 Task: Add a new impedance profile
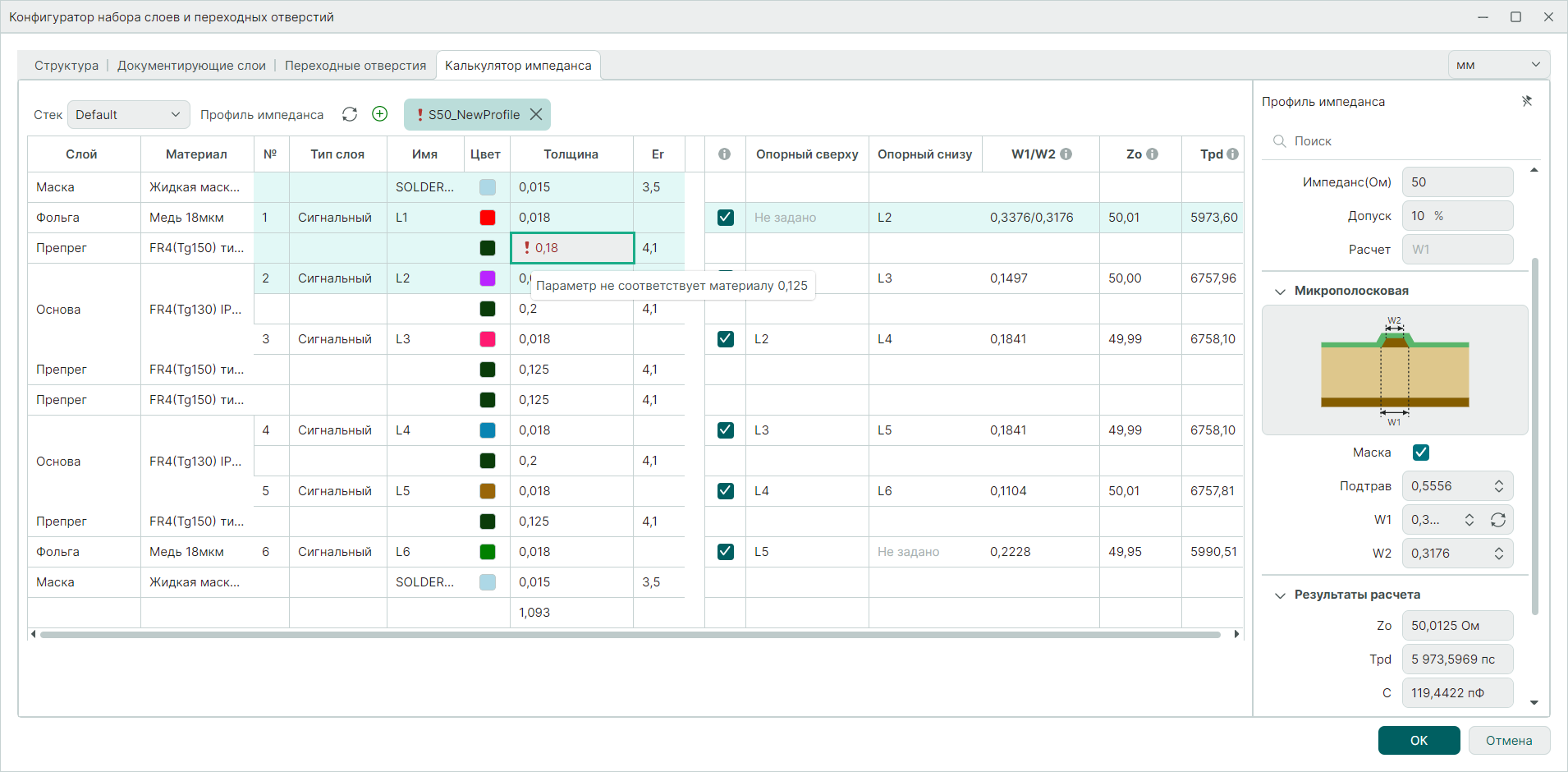(380, 114)
